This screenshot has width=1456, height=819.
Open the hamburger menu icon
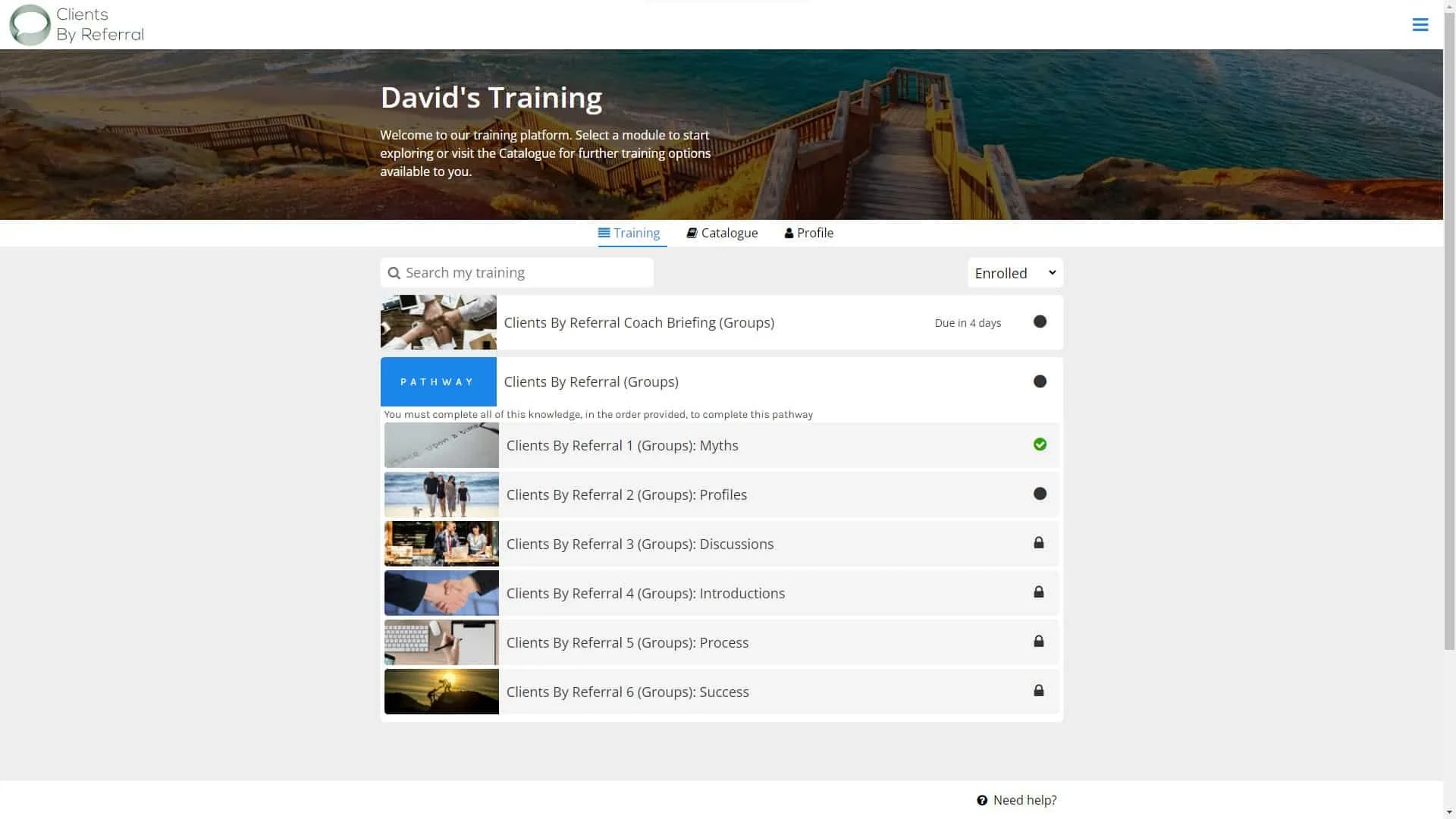click(x=1420, y=25)
